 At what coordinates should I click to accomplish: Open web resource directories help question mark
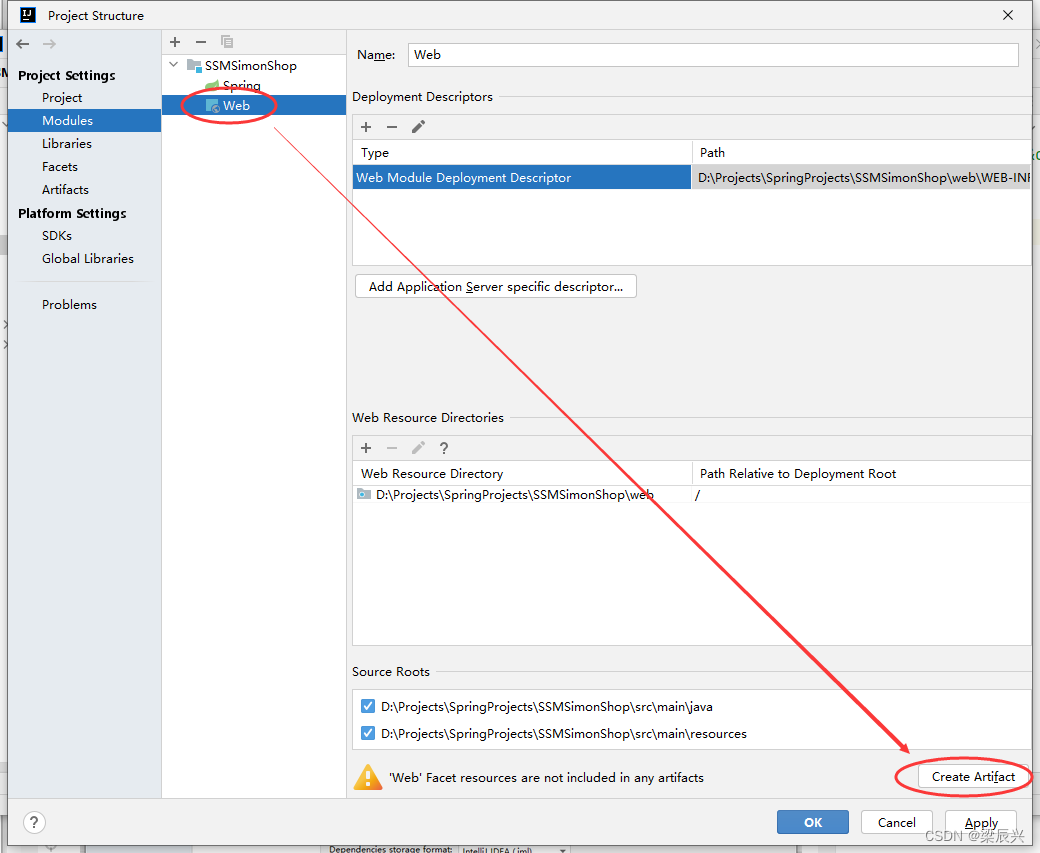444,448
